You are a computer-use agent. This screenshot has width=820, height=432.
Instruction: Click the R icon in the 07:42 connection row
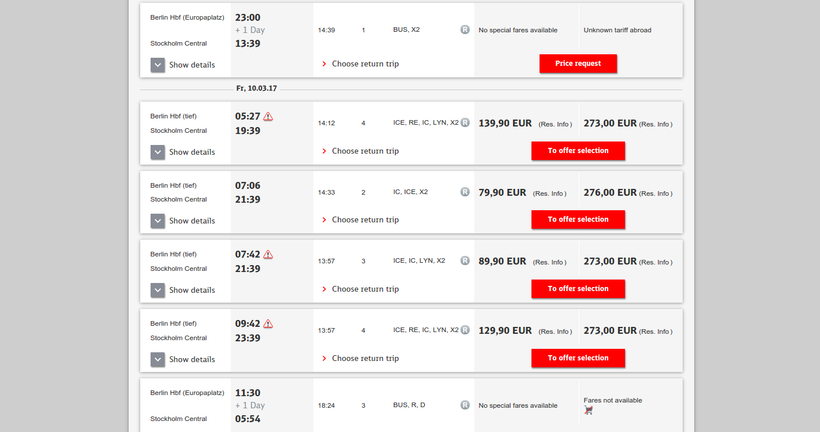coord(465,261)
